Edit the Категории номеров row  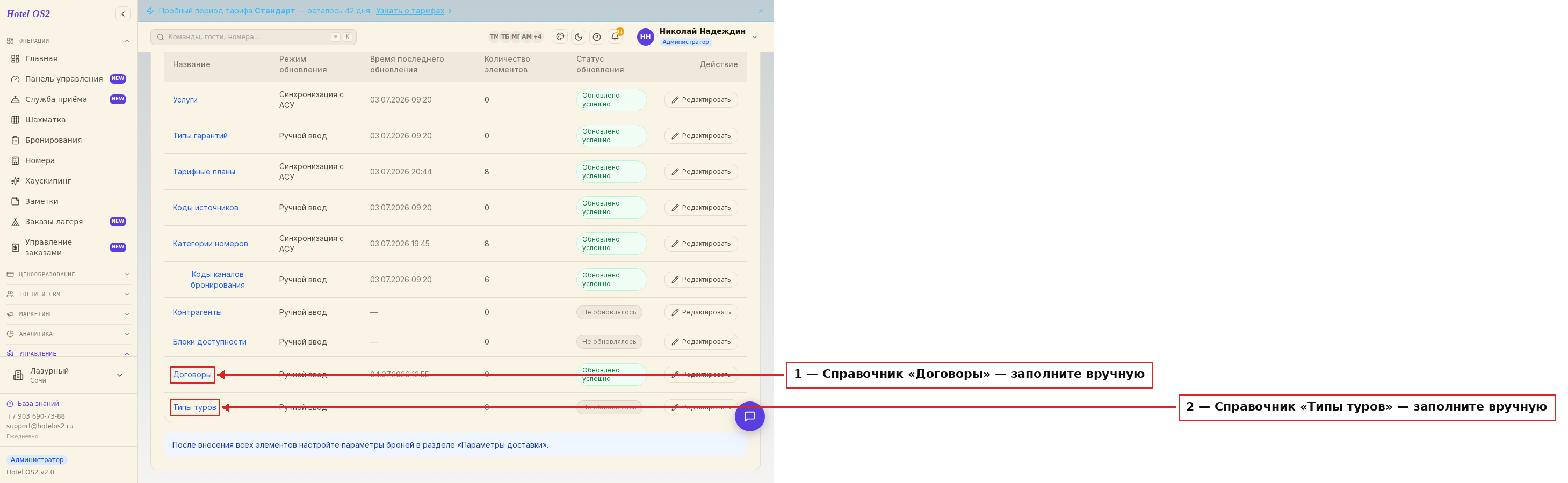[x=700, y=243]
